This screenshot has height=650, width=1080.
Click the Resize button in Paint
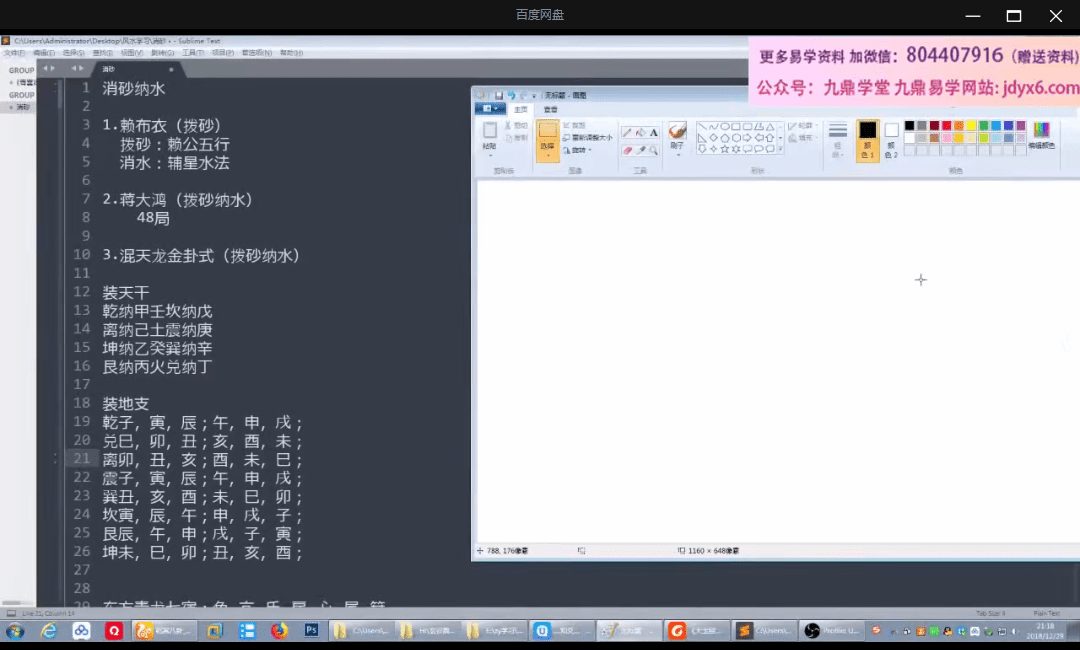591,137
